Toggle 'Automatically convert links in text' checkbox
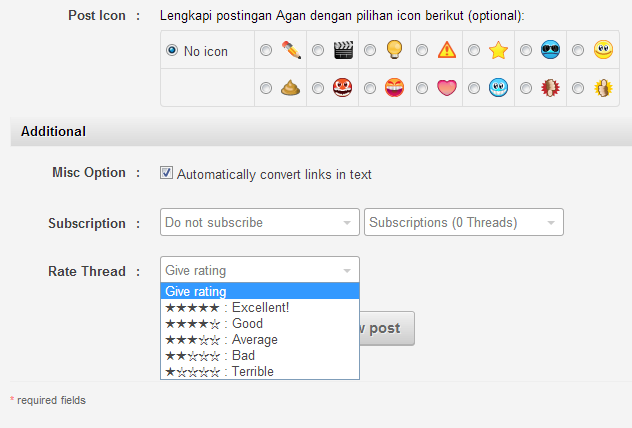The width and height of the screenshot is (632, 428). pyautogui.click(x=167, y=174)
